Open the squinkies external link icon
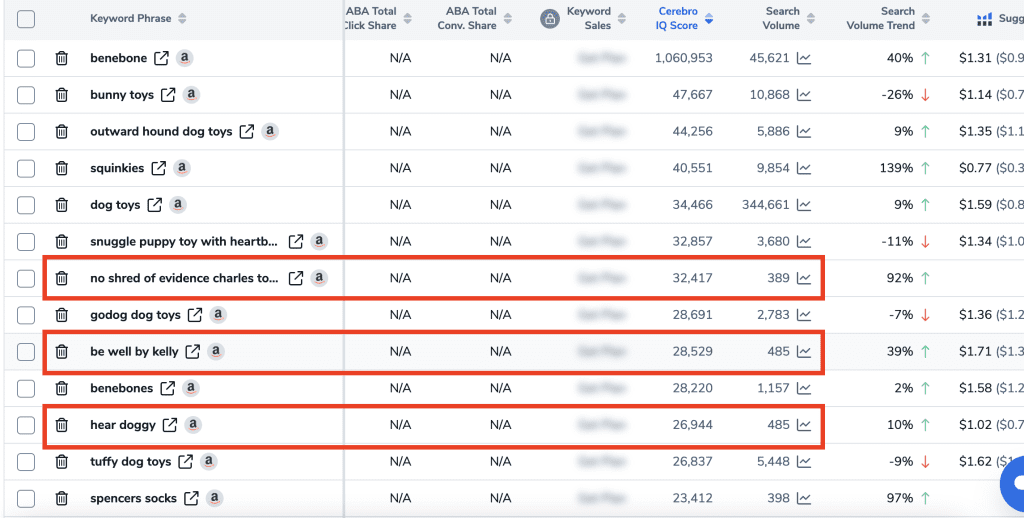 pyautogui.click(x=159, y=168)
